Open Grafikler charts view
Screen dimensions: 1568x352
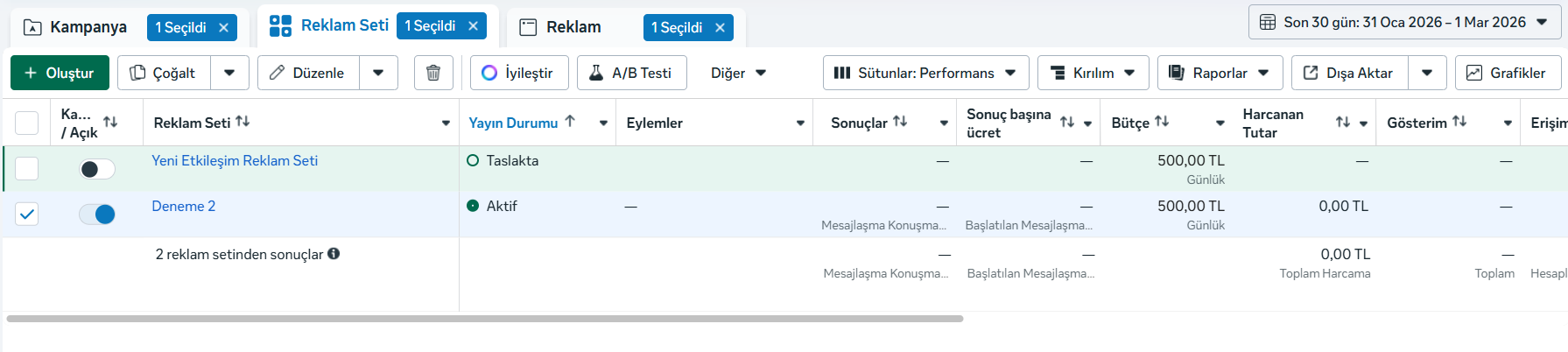[x=1507, y=73]
